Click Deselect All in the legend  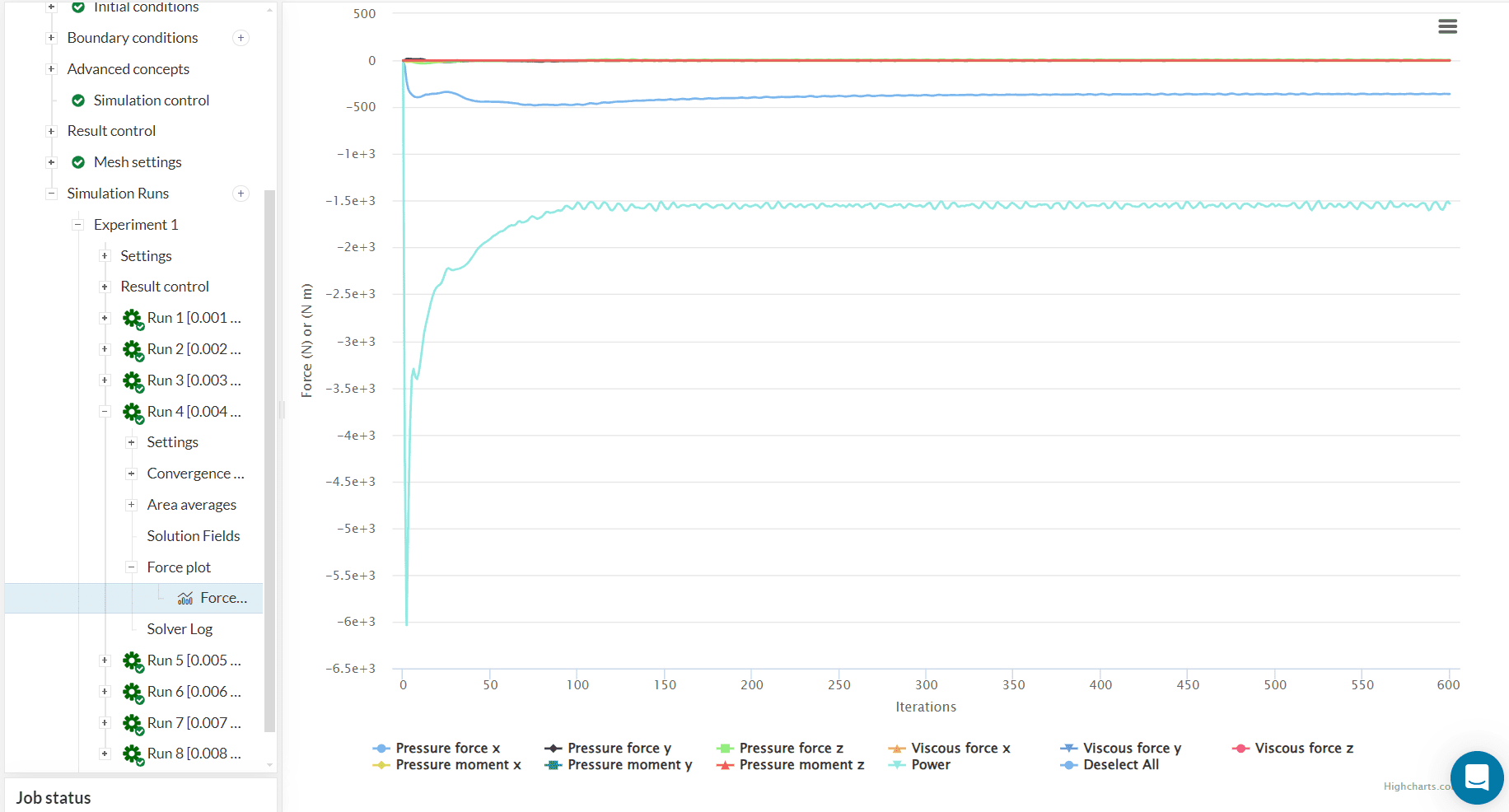(x=1120, y=764)
